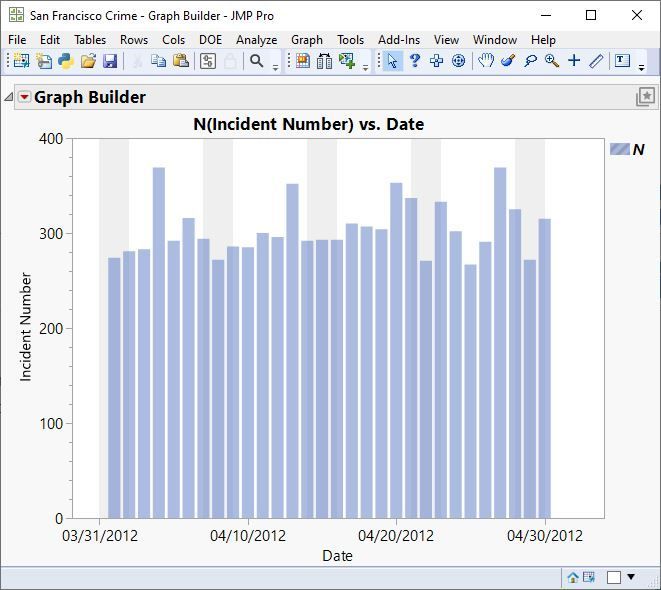Open the Tables menu
The width and height of the screenshot is (661, 590).
coord(90,40)
